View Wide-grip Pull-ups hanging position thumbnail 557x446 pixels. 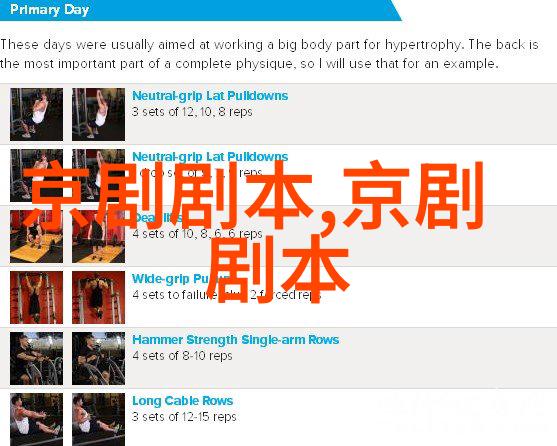pyautogui.click(x=37, y=298)
